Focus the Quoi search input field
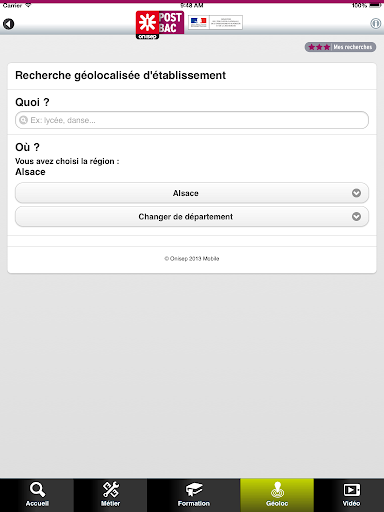 point(192,120)
